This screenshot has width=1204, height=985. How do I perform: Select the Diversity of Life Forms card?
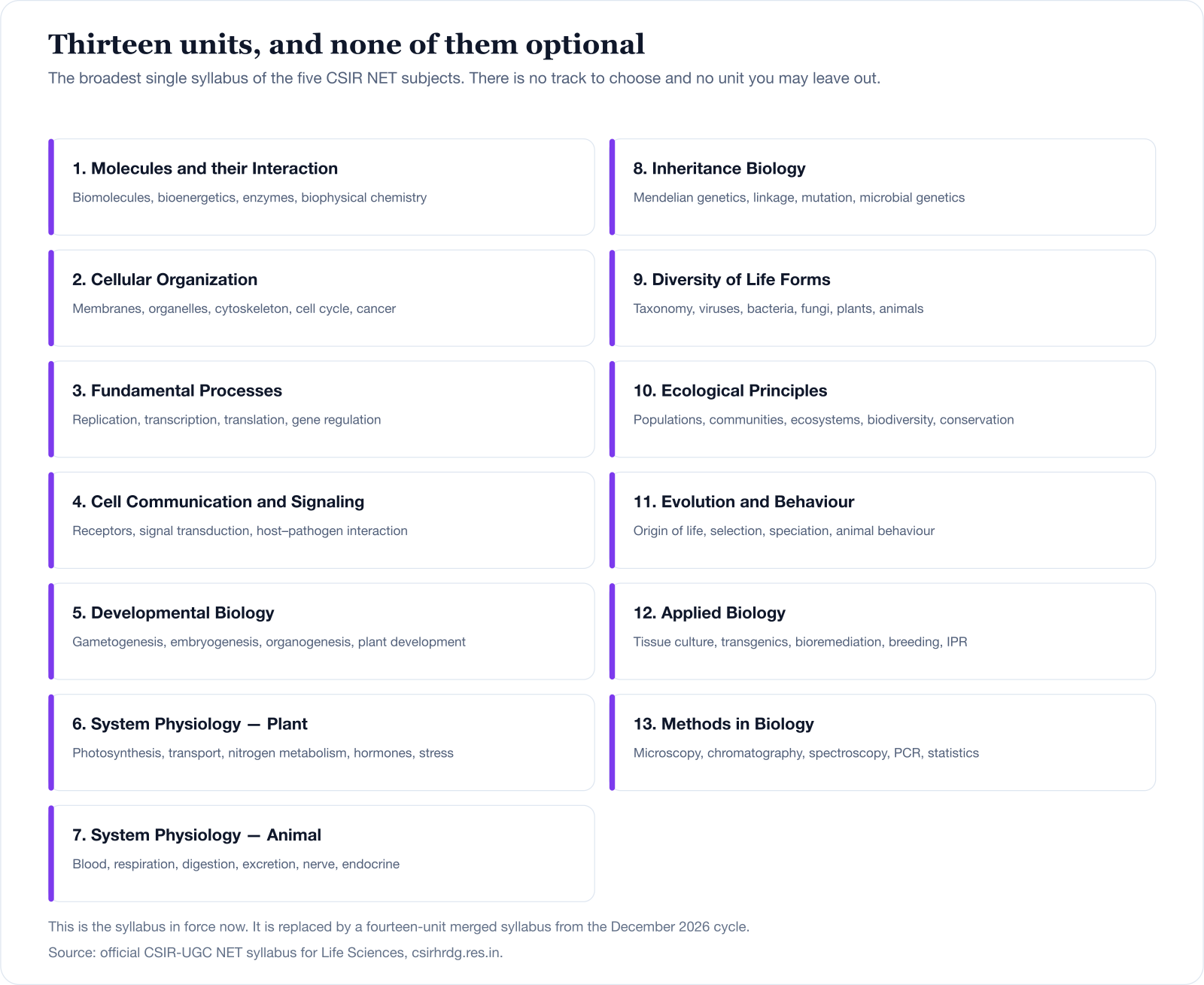click(882, 298)
